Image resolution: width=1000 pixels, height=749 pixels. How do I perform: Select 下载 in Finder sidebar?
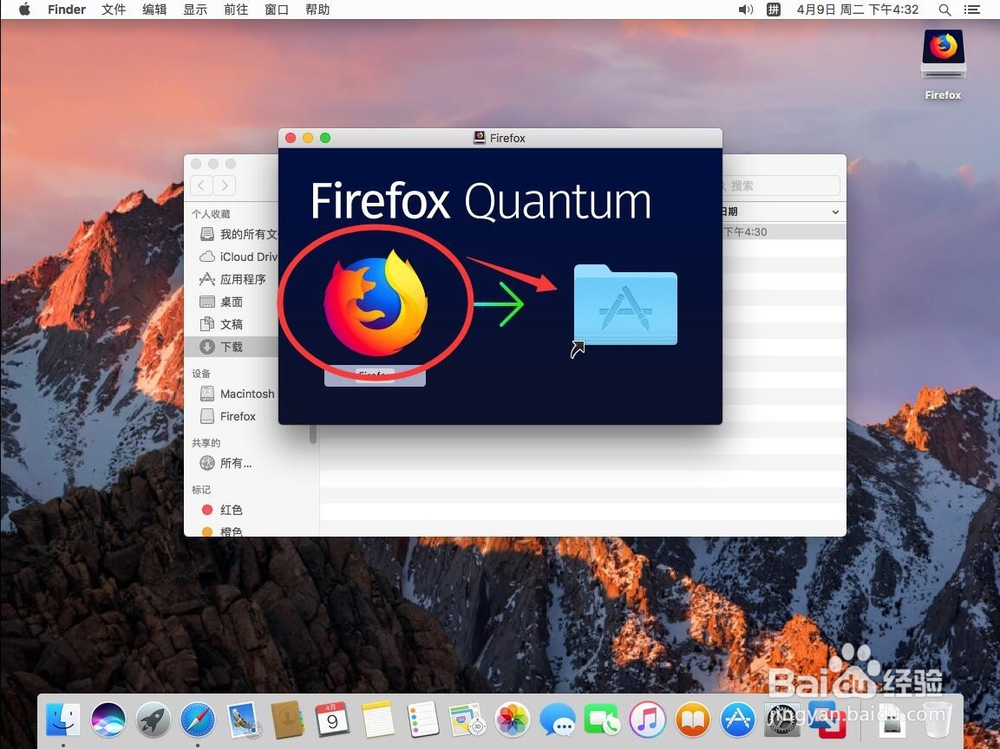[x=233, y=346]
